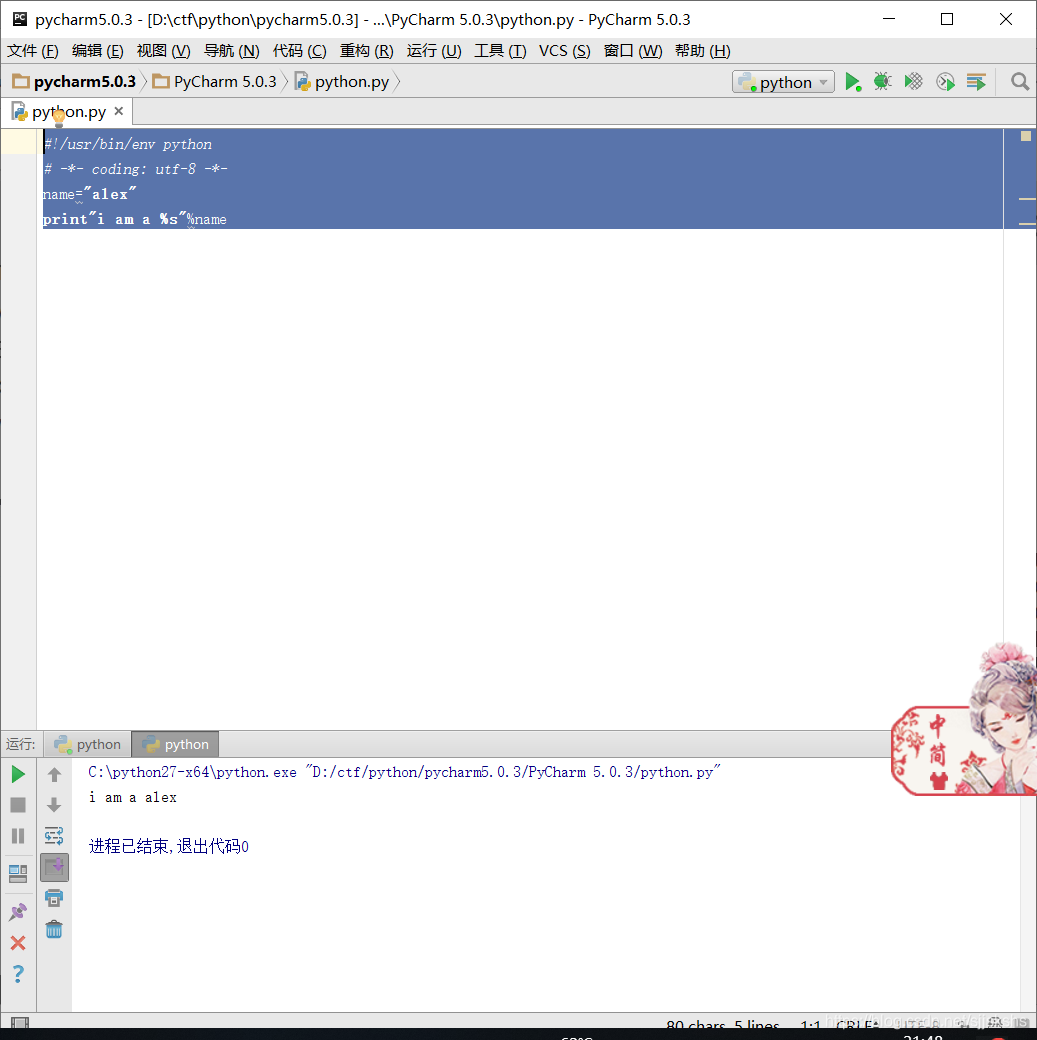Click the concurrency diagram run icon
The height and width of the screenshot is (1040, 1037).
click(976, 82)
